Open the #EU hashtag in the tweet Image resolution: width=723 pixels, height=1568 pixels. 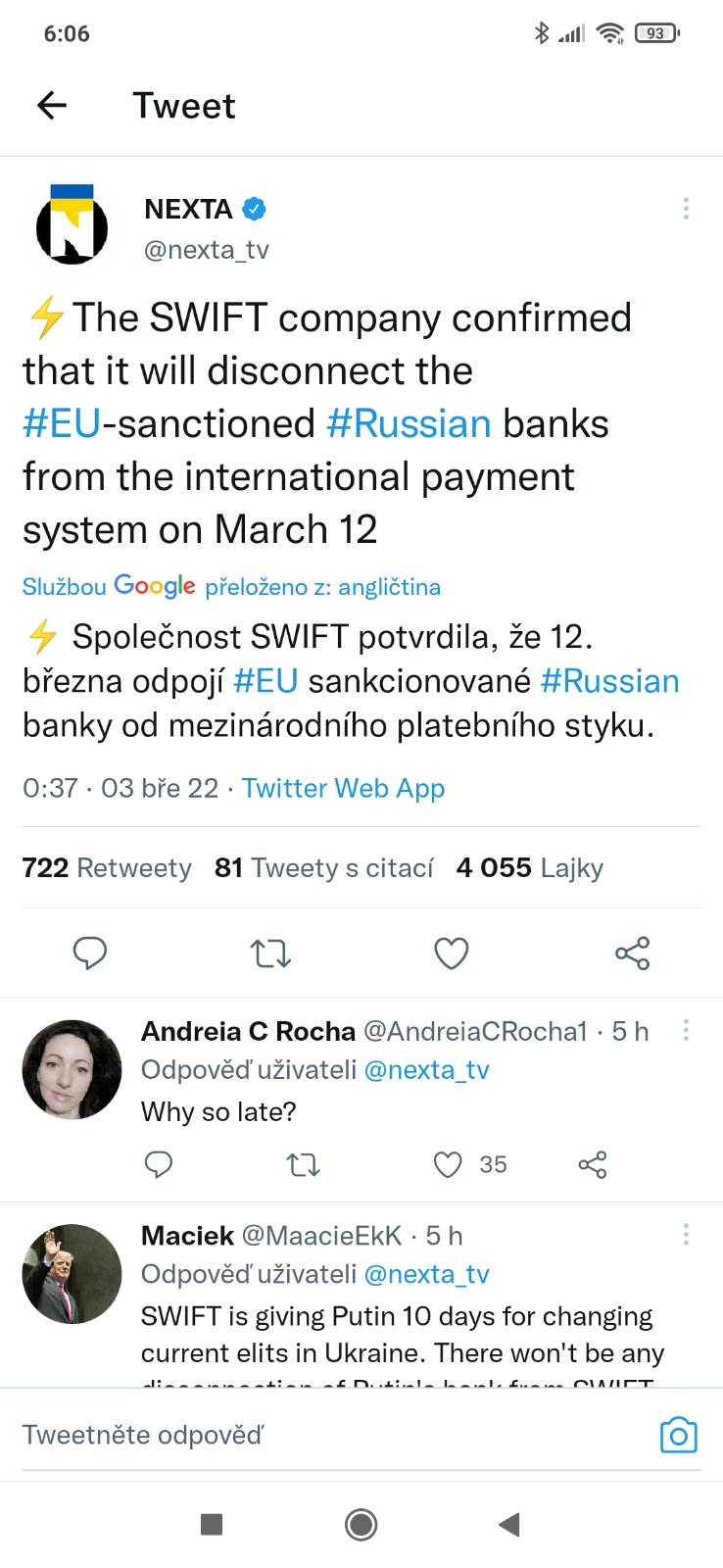point(62,423)
